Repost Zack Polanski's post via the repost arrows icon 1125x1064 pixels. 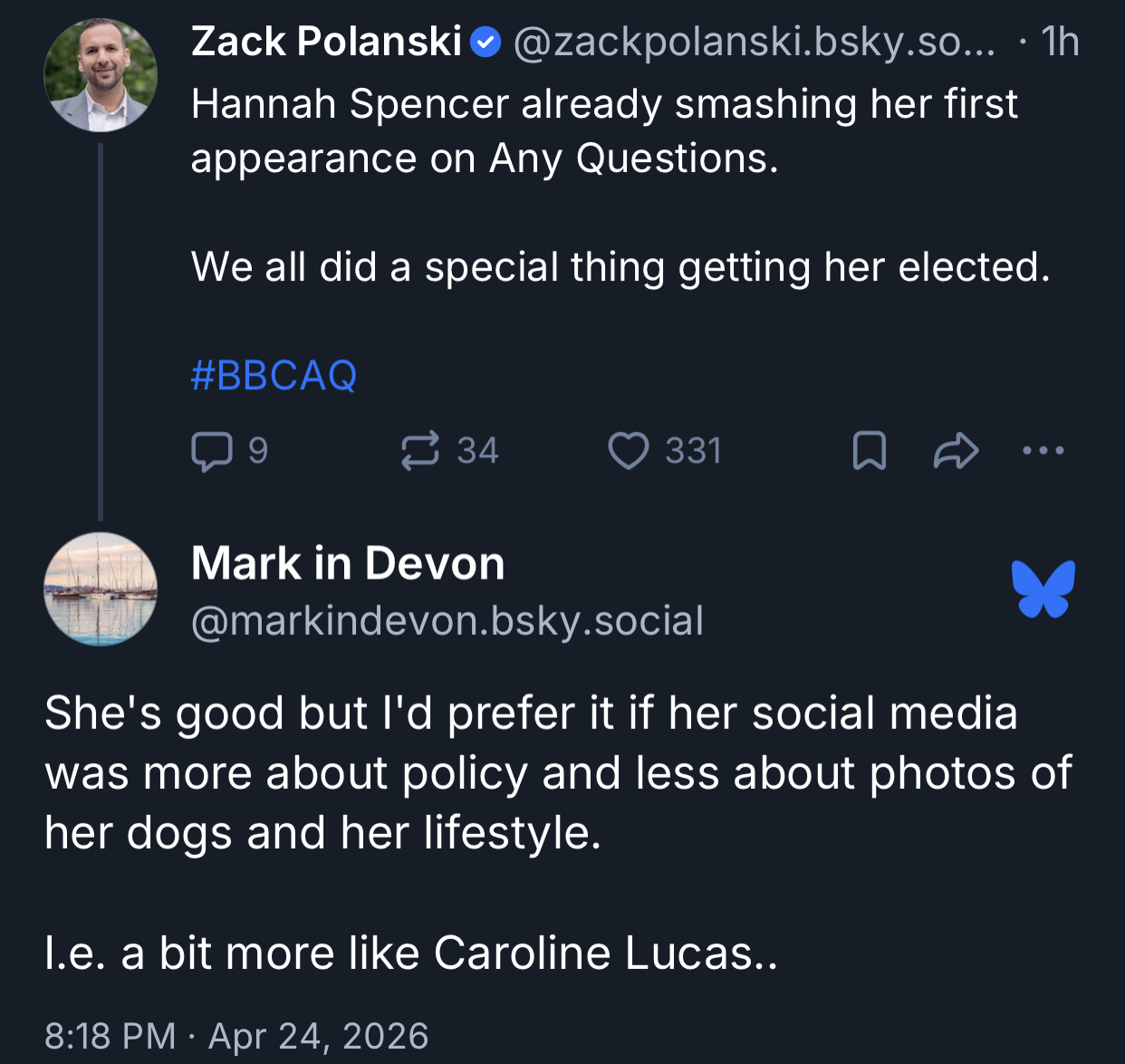(420, 451)
